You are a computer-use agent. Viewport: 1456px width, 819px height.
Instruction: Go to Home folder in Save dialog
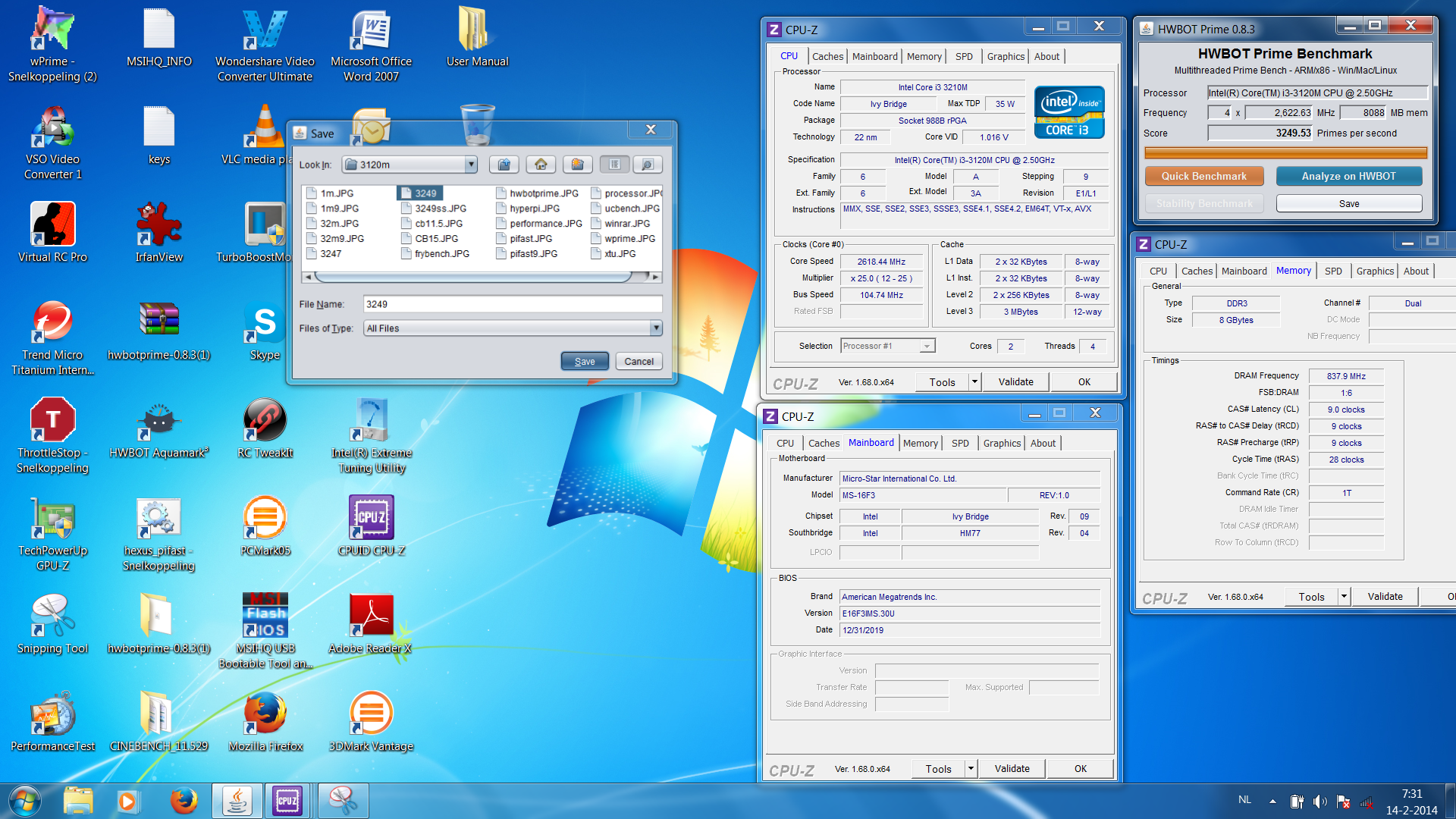click(541, 165)
